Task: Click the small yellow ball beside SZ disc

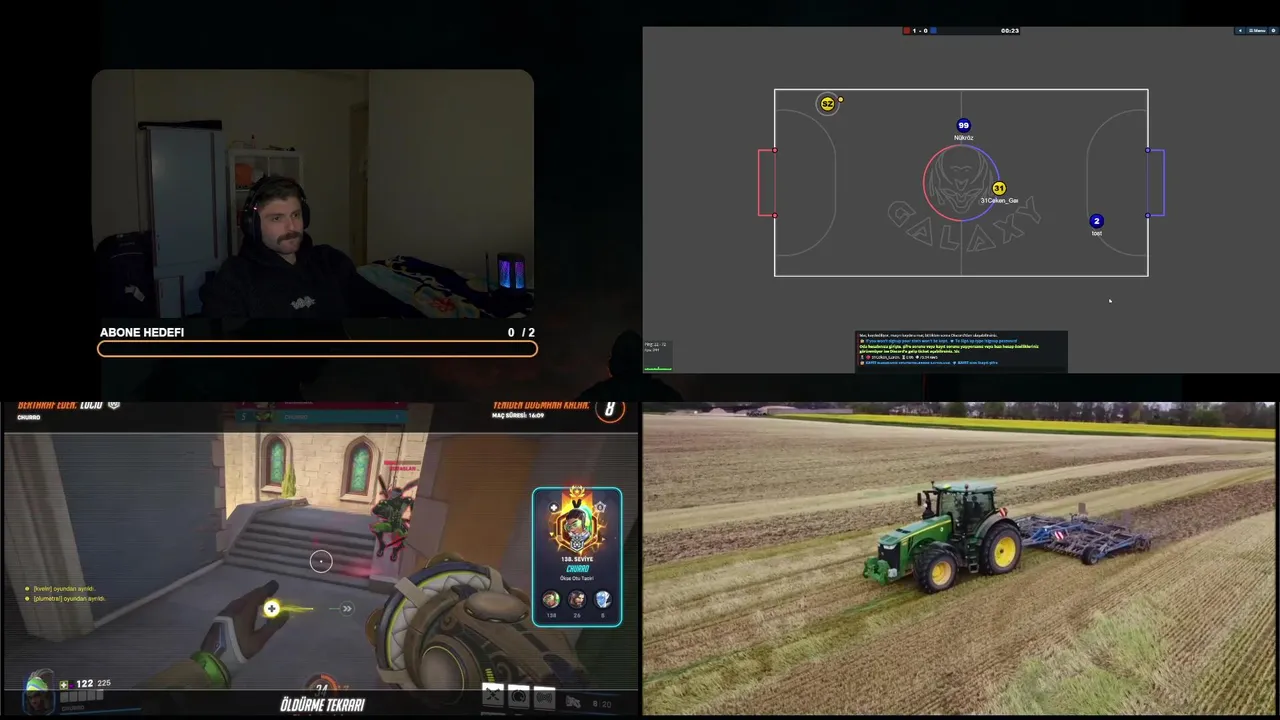Action: pos(841,99)
